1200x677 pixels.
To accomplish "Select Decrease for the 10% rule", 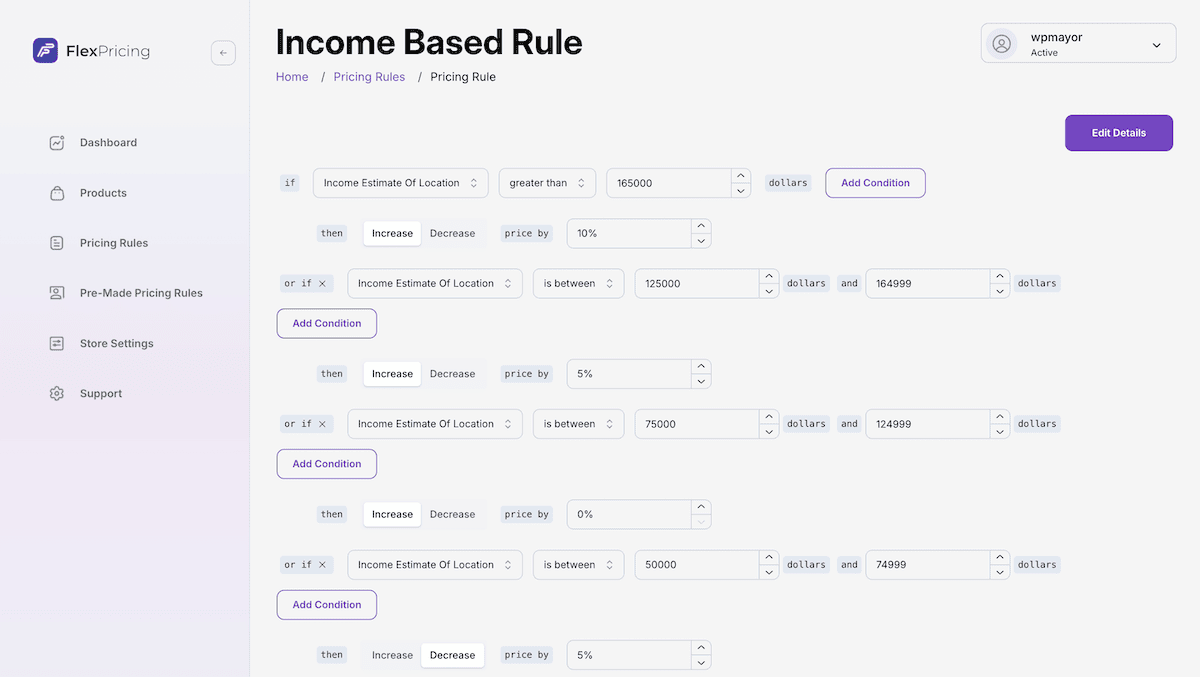I will [x=452, y=233].
